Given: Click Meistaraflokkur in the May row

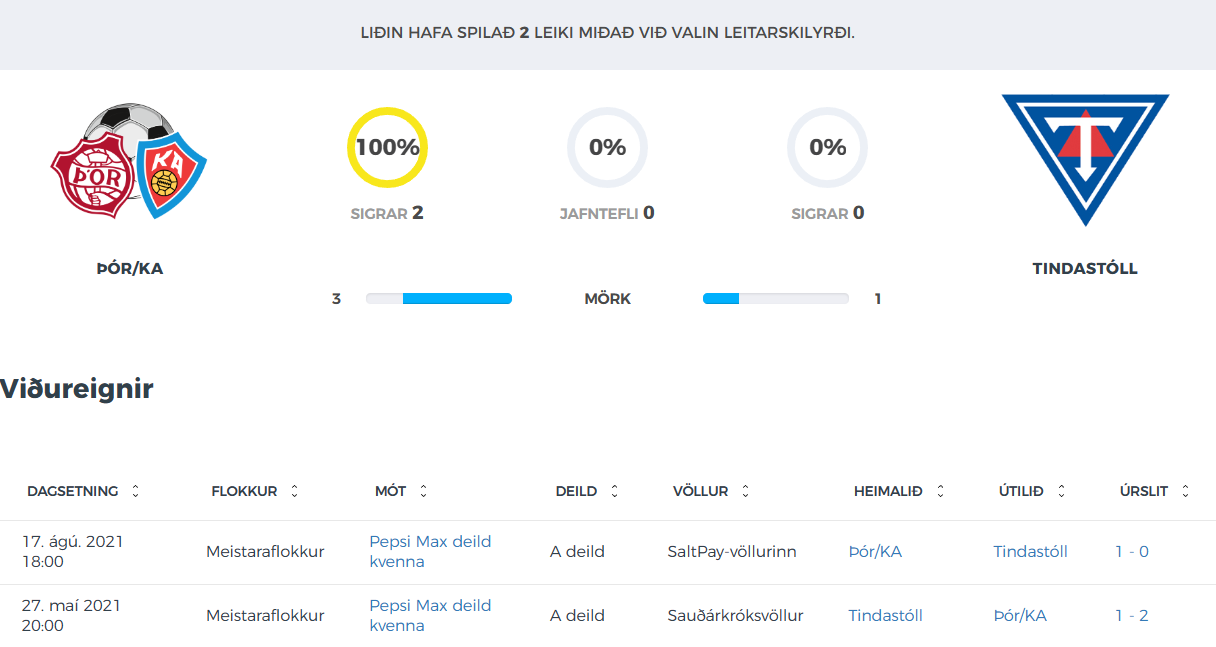Looking at the screenshot, I should 265,615.
